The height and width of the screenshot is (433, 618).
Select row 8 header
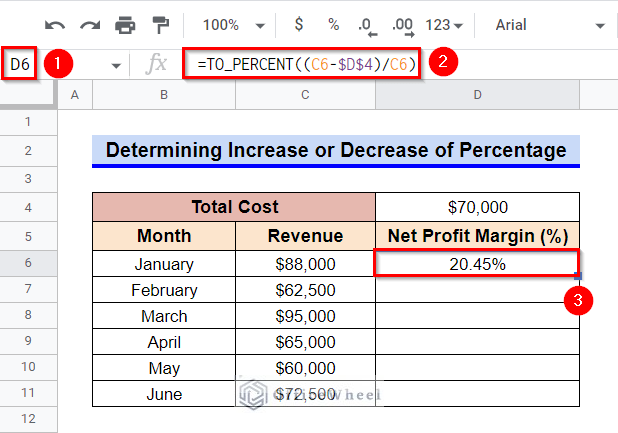pyautogui.click(x=28, y=315)
